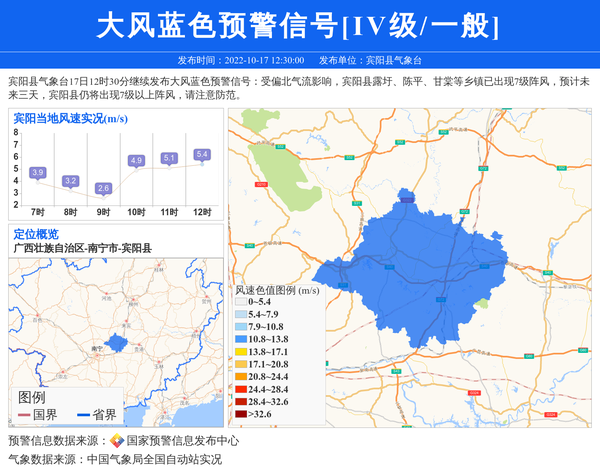Image resolution: width=600 pixels, height=471 pixels.
Task: Click the 3.9 wind speed marker at 7时
Action: pos(38,173)
